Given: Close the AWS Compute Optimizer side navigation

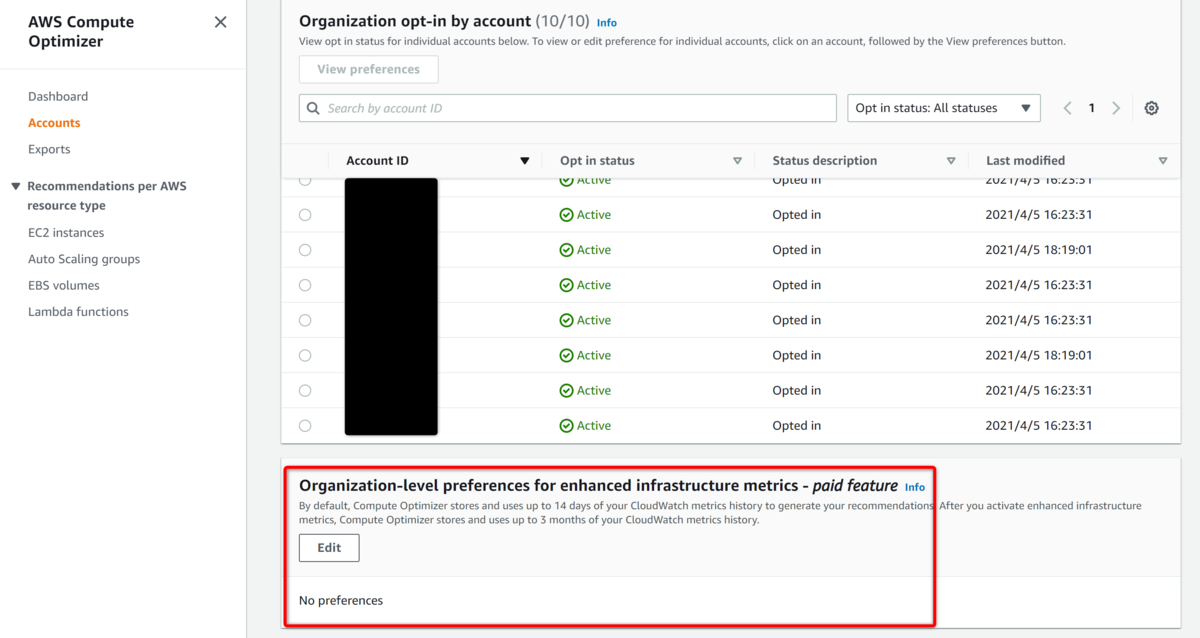Looking at the screenshot, I should (221, 22).
